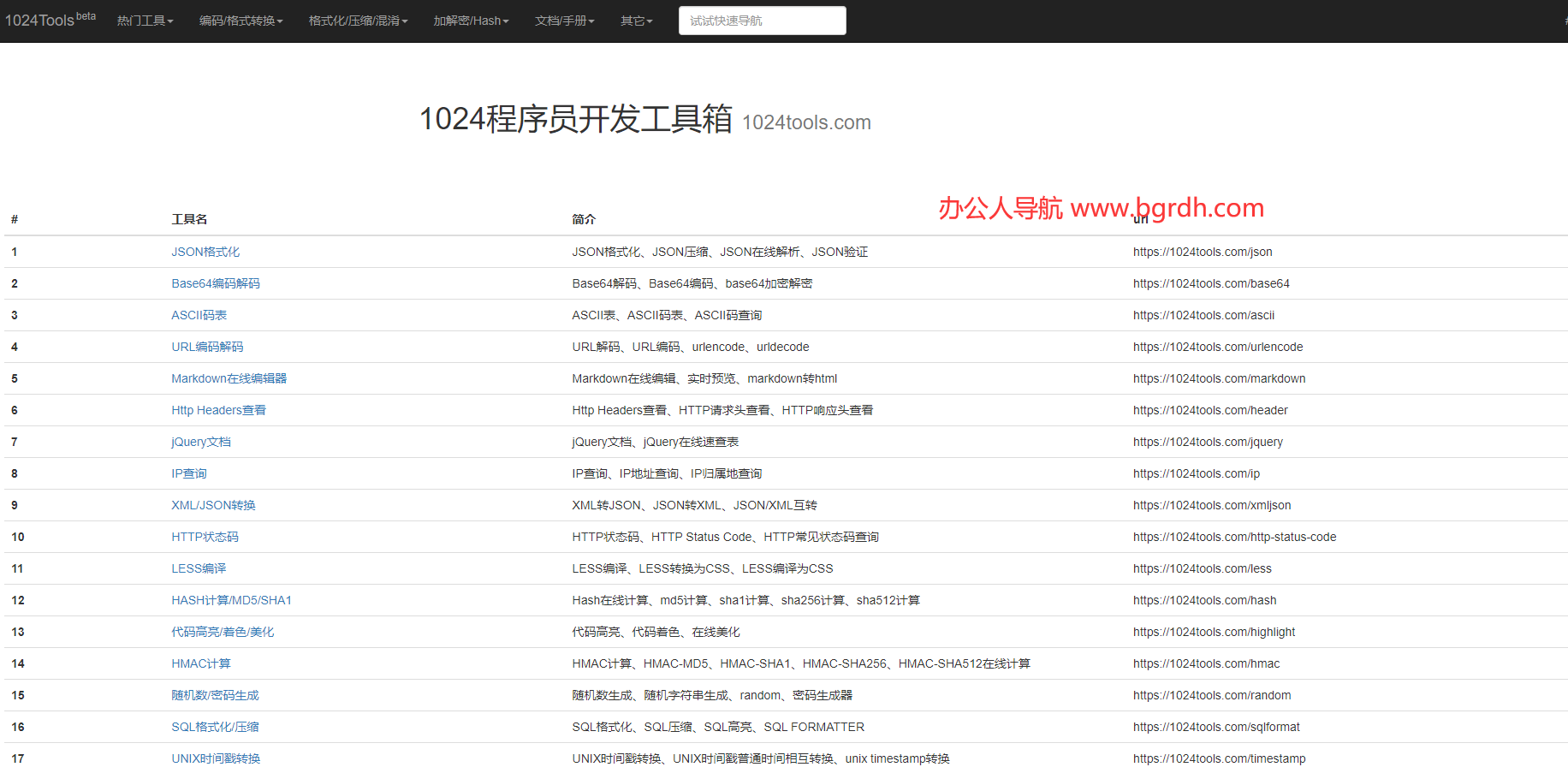
Task: Open the 文档/手册 dropdown
Action: pyautogui.click(x=564, y=21)
